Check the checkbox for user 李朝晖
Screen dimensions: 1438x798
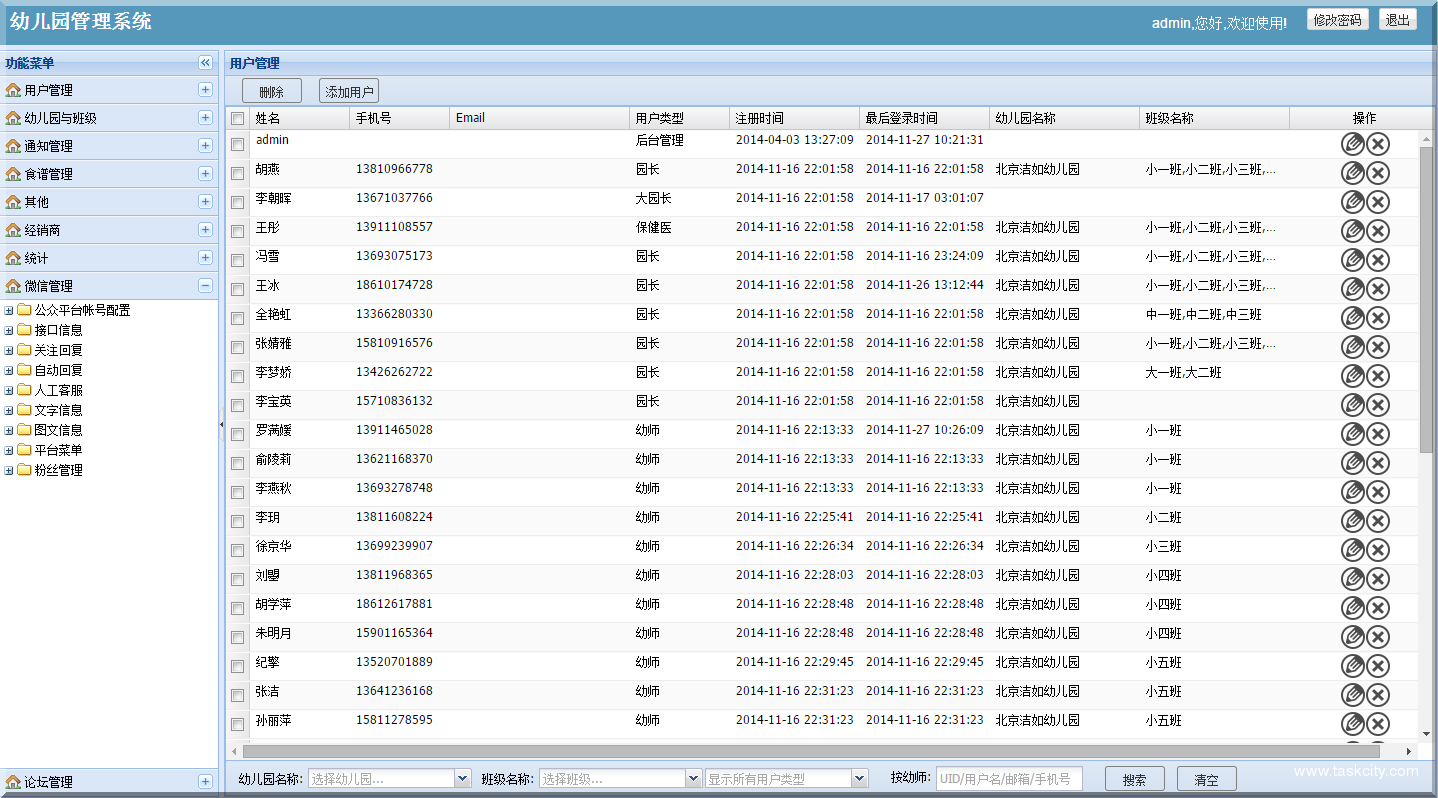click(x=238, y=202)
